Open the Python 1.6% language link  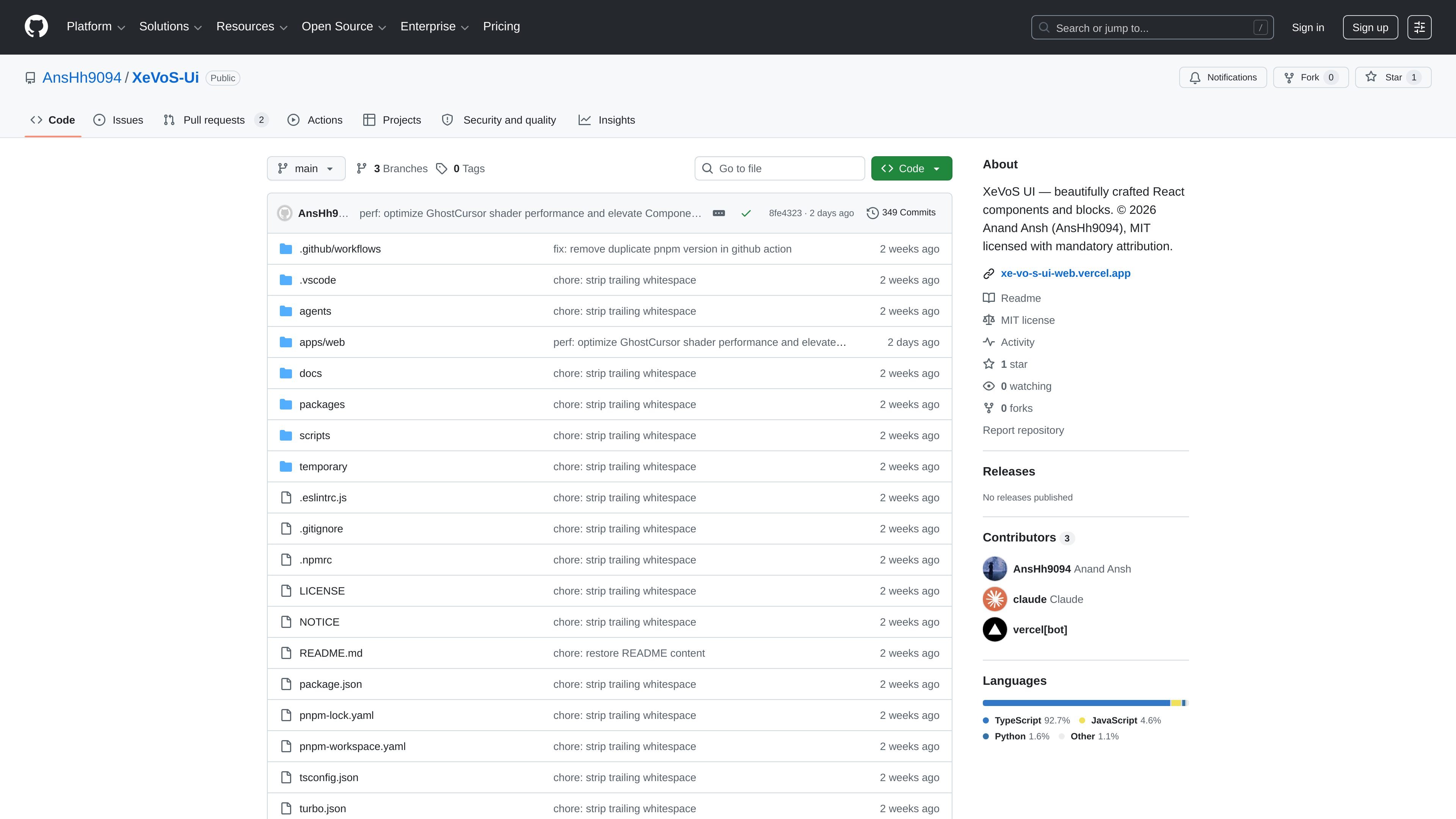click(1016, 736)
